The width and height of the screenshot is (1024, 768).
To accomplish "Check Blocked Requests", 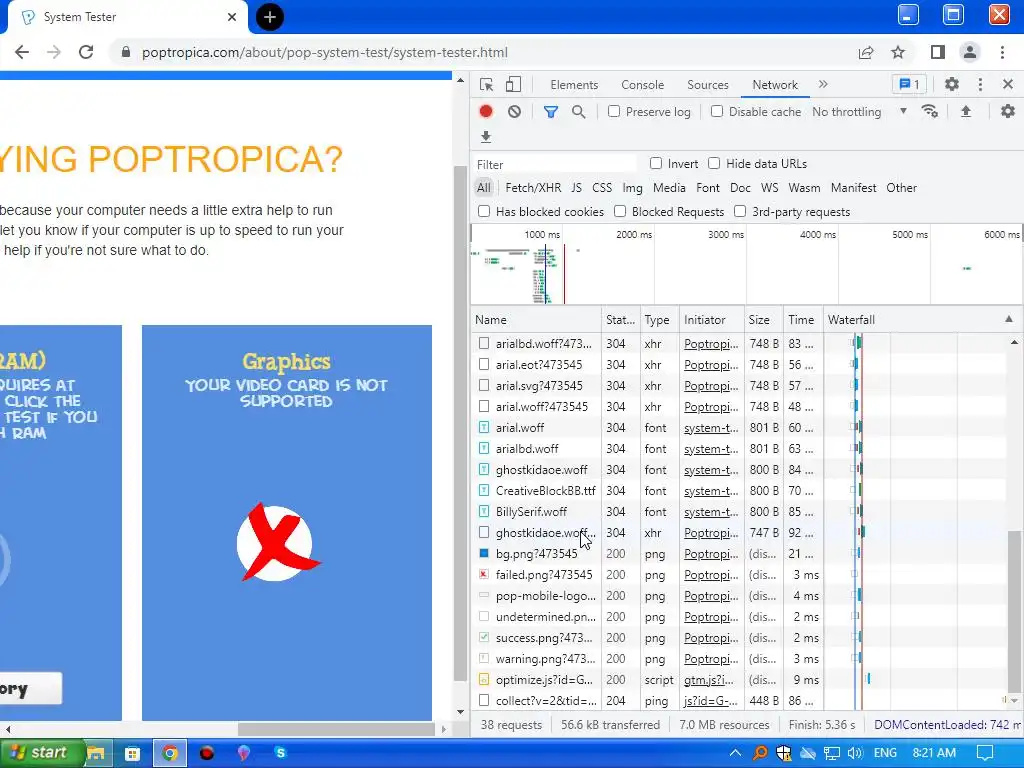I will (620, 211).
